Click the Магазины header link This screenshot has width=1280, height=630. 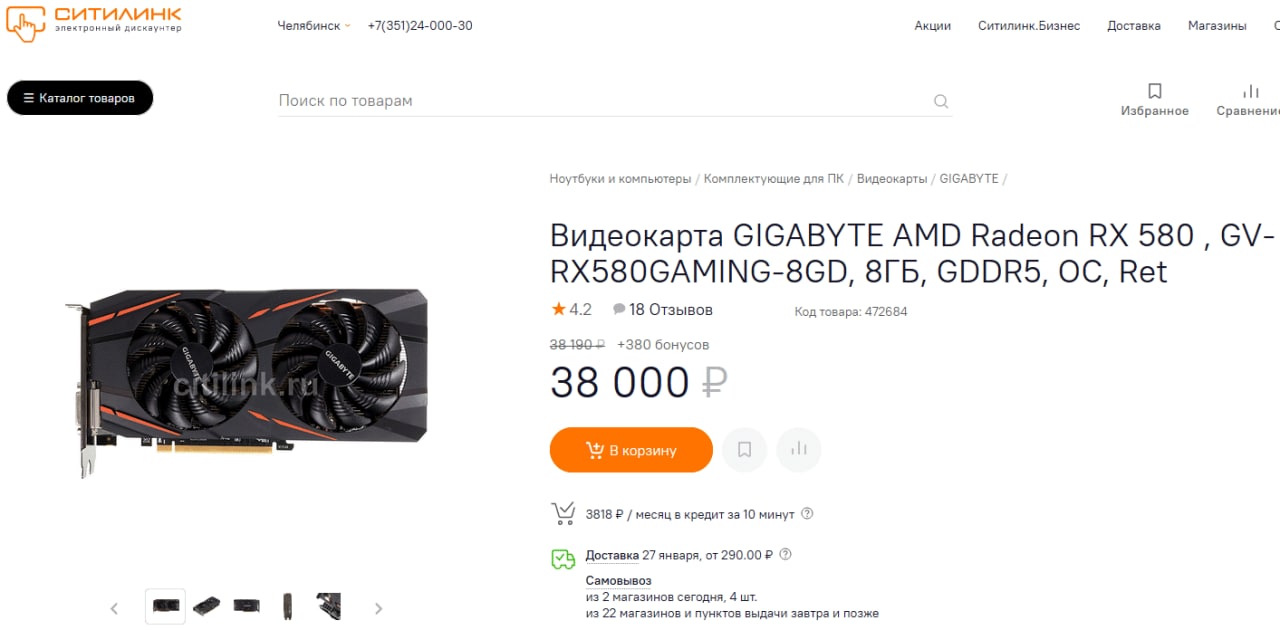pyautogui.click(x=1217, y=25)
